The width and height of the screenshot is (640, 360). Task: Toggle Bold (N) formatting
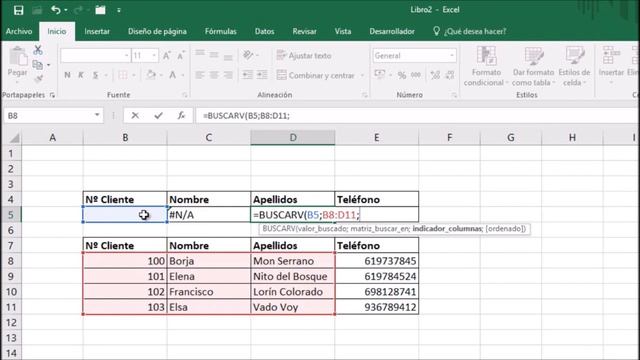click(67, 75)
